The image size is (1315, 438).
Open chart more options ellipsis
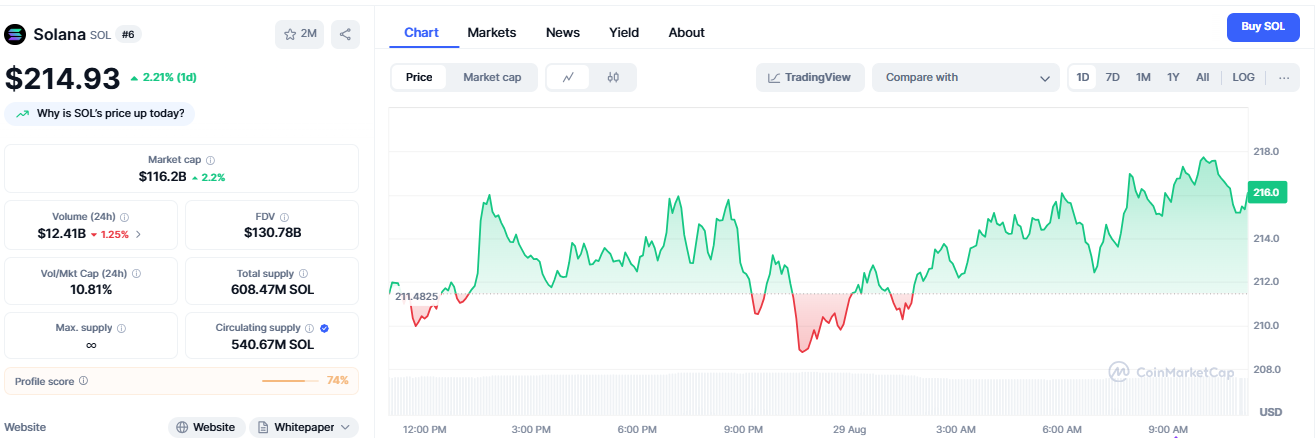pyautogui.click(x=1284, y=77)
